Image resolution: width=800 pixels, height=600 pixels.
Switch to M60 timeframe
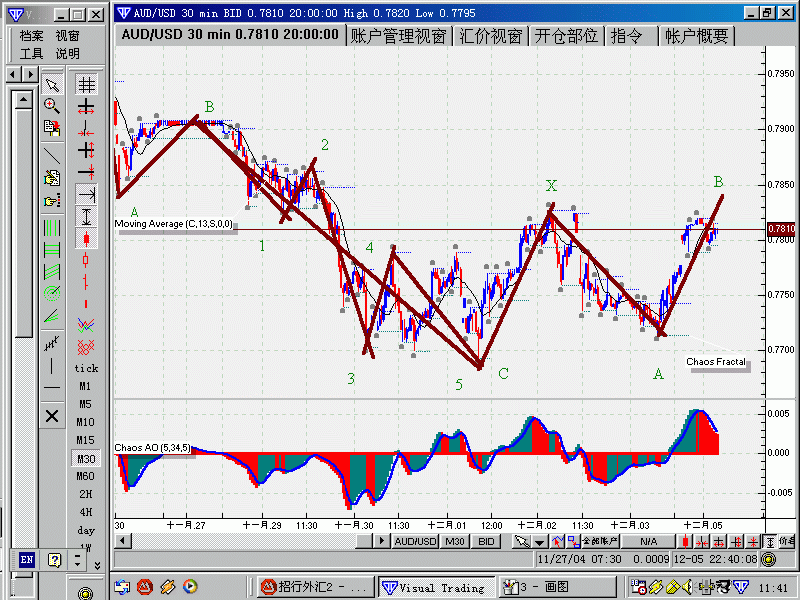85,476
